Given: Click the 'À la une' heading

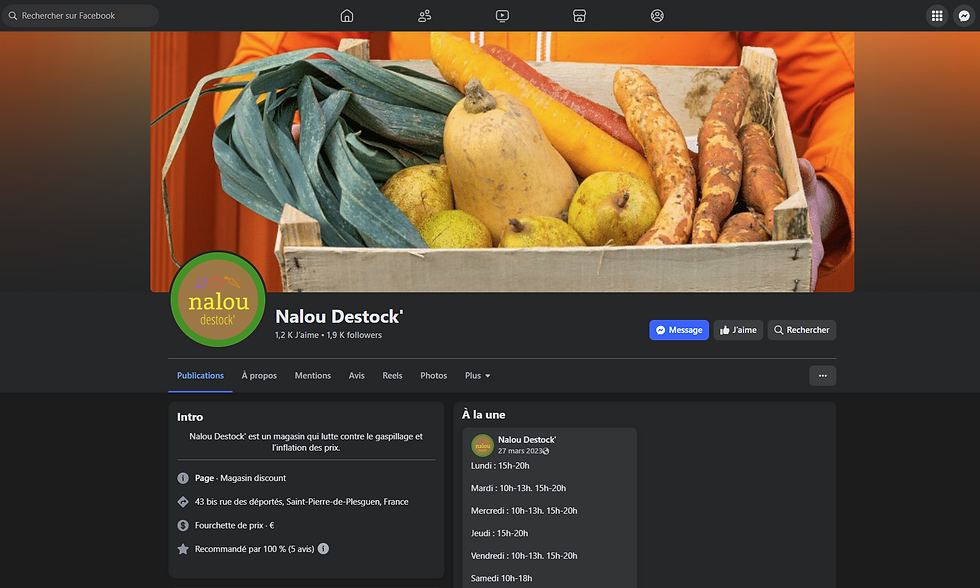Looking at the screenshot, I should point(484,415).
